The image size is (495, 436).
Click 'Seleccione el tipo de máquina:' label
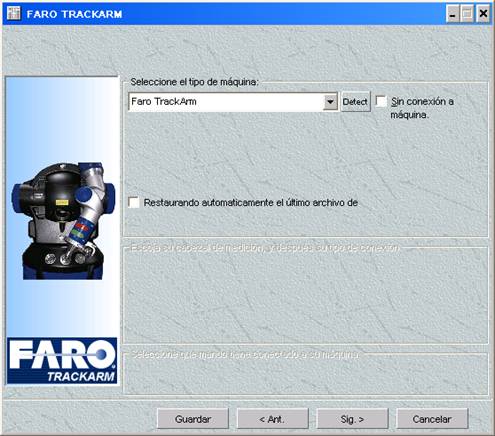point(194,82)
